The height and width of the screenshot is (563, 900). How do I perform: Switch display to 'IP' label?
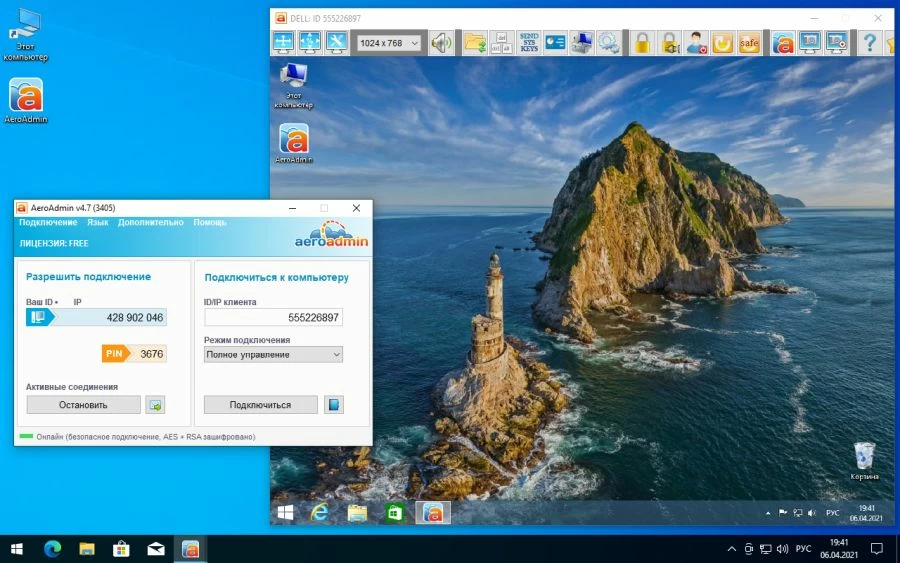click(78, 302)
